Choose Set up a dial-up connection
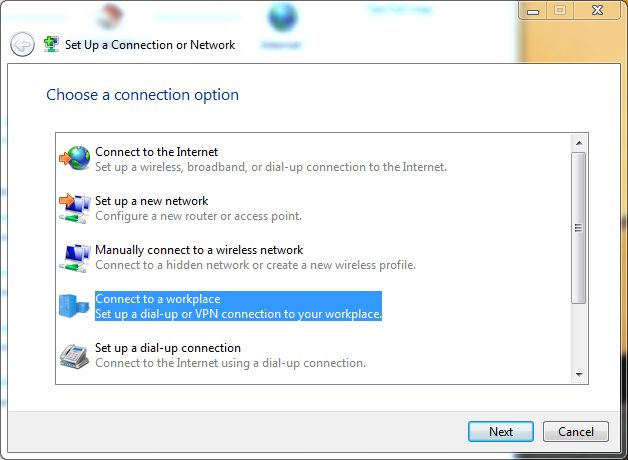 pyautogui.click(x=230, y=355)
